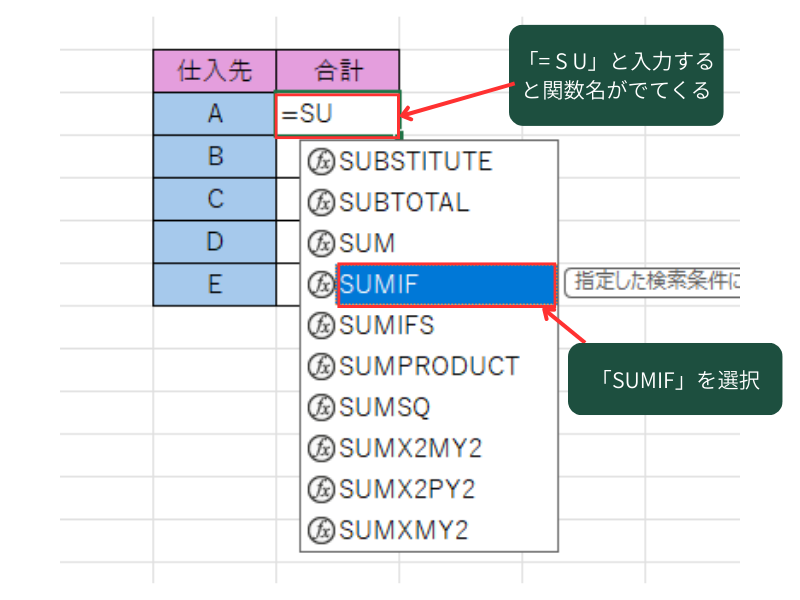Click the 合計 header cell
Viewport: 800px width, 600px height.
coord(338,71)
